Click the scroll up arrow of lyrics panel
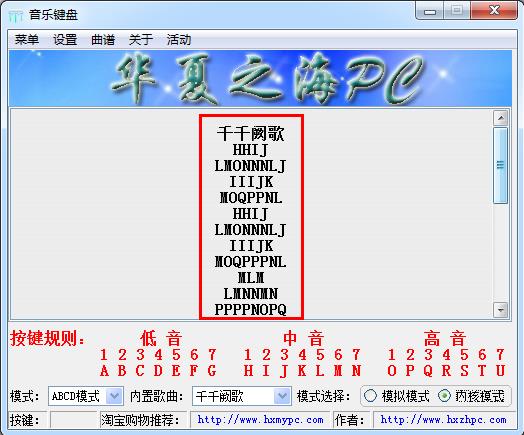 pos(500,118)
